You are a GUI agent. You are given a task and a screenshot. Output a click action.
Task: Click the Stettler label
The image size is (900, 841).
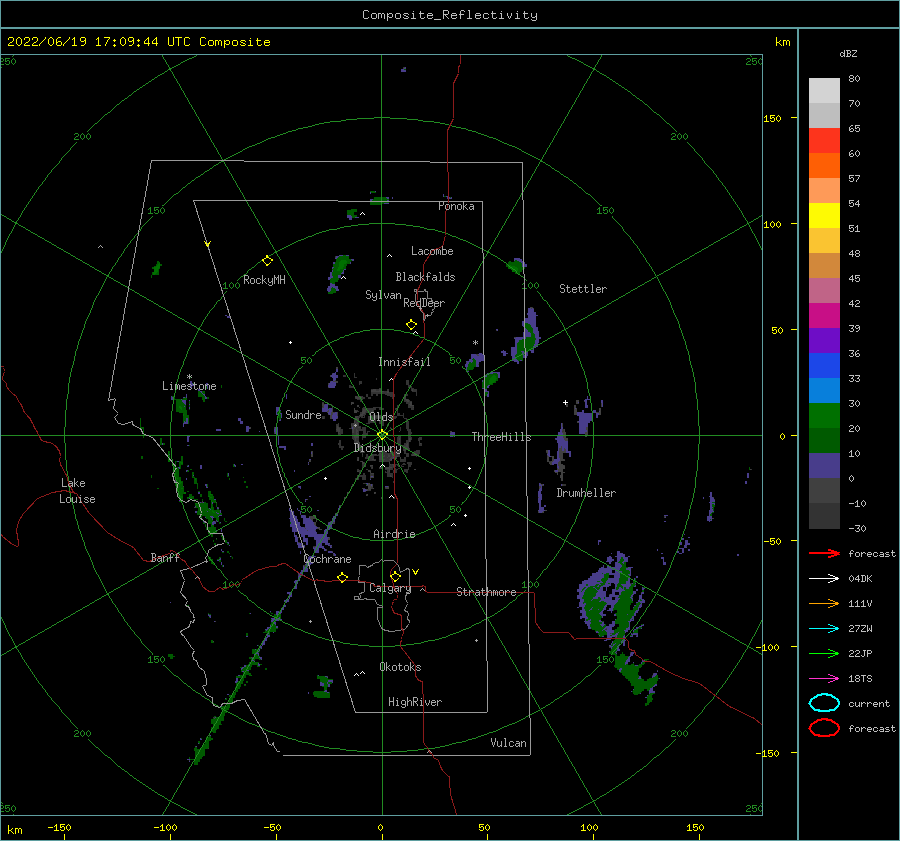(x=583, y=289)
